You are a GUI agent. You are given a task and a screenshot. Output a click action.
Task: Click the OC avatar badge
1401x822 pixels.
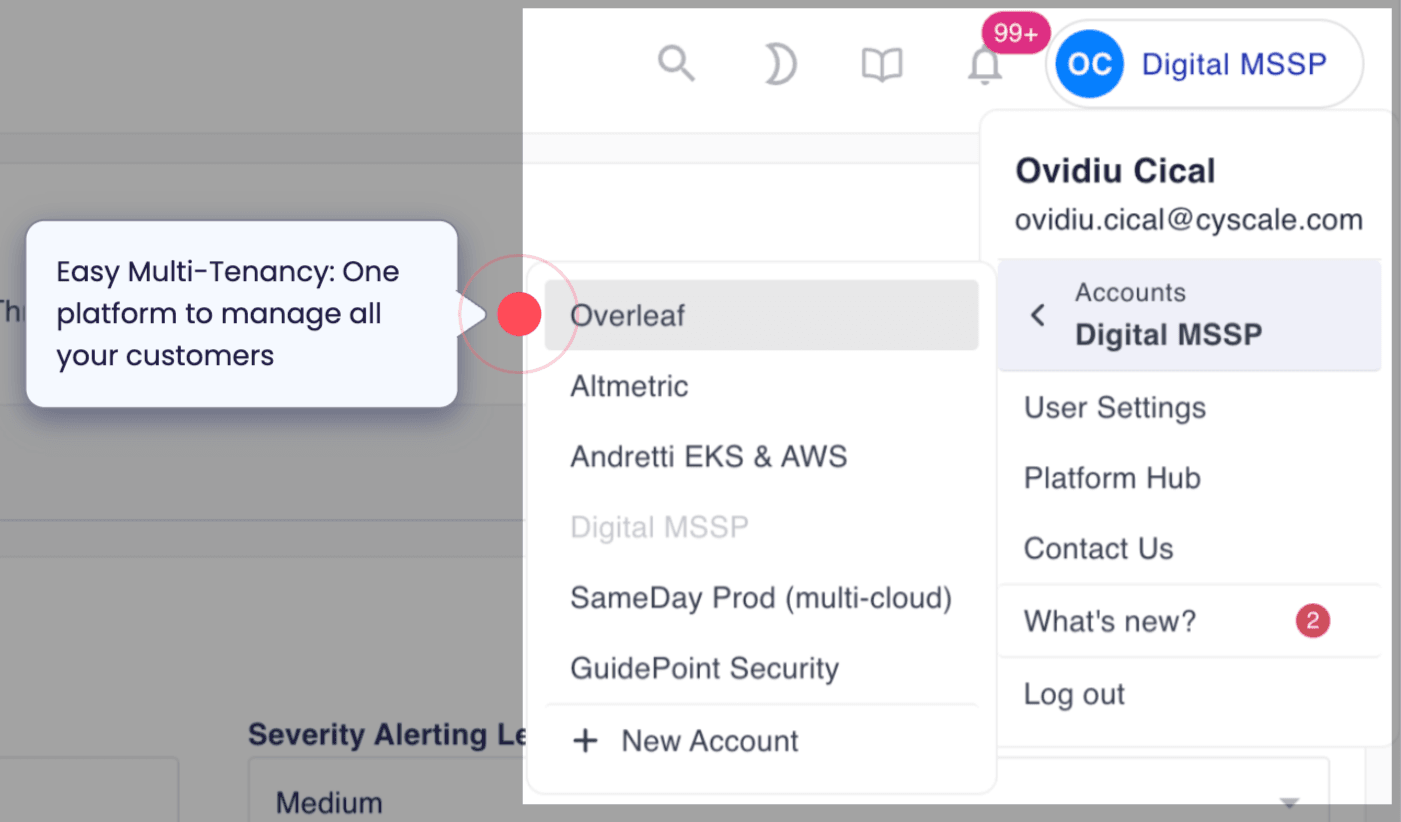1087,63
